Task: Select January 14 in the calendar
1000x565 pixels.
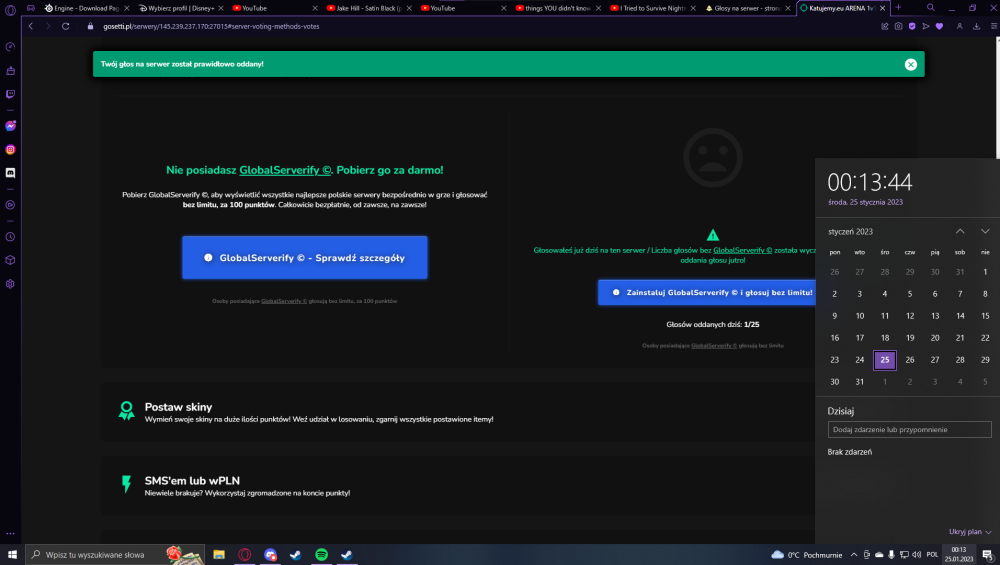Action: [x=960, y=316]
